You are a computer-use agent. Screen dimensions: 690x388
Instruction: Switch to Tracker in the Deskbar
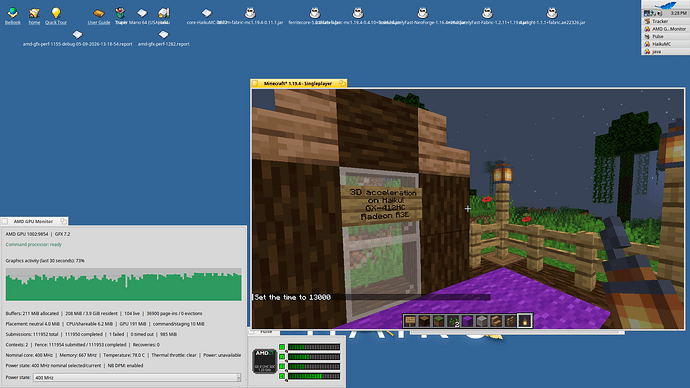click(x=664, y=21)
